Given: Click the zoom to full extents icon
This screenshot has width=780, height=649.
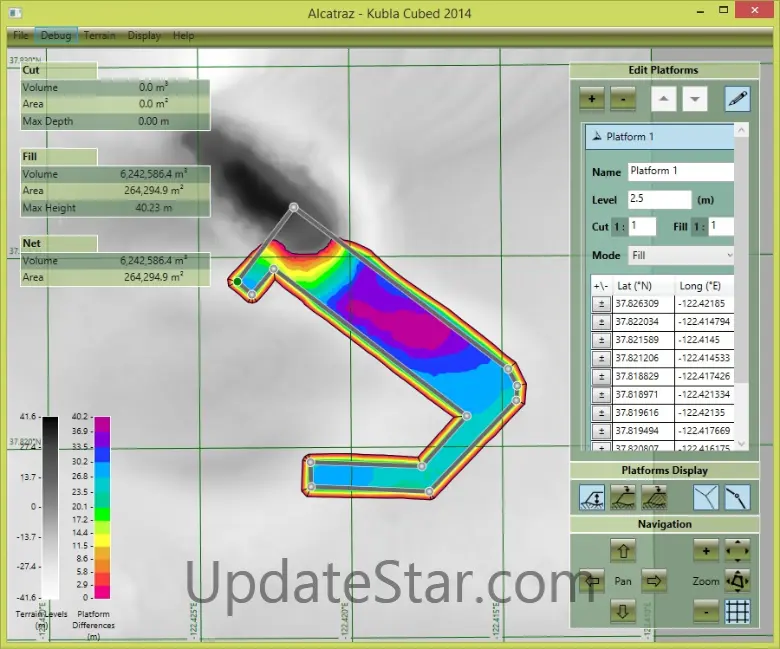Looking at the screenshot, I should 737,551.
